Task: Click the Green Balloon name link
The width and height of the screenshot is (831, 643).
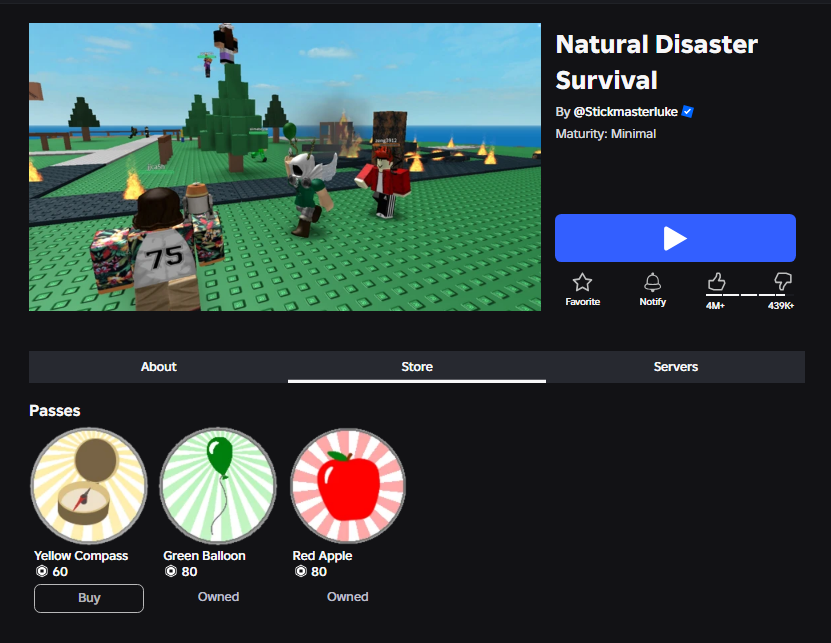Action: point(205,556)
